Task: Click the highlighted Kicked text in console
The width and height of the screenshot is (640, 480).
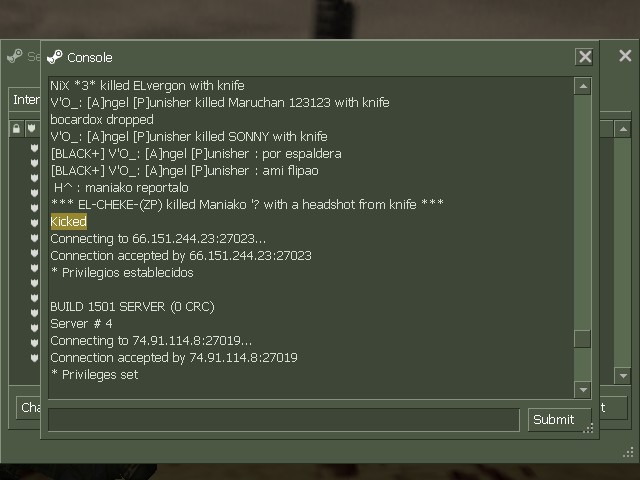Action: (x=69, y=222)
